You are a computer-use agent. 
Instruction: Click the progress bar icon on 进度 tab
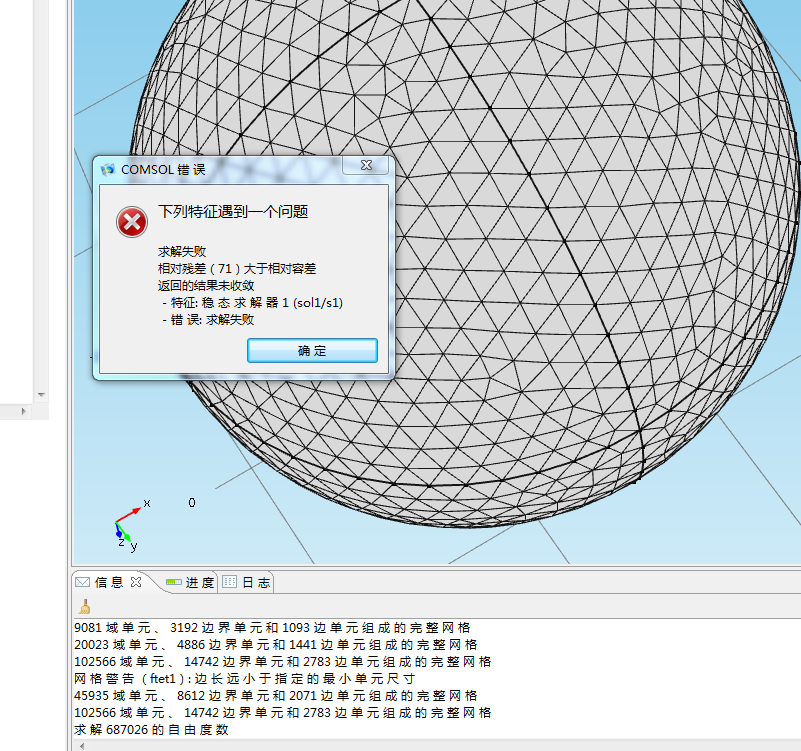[174, 582]
